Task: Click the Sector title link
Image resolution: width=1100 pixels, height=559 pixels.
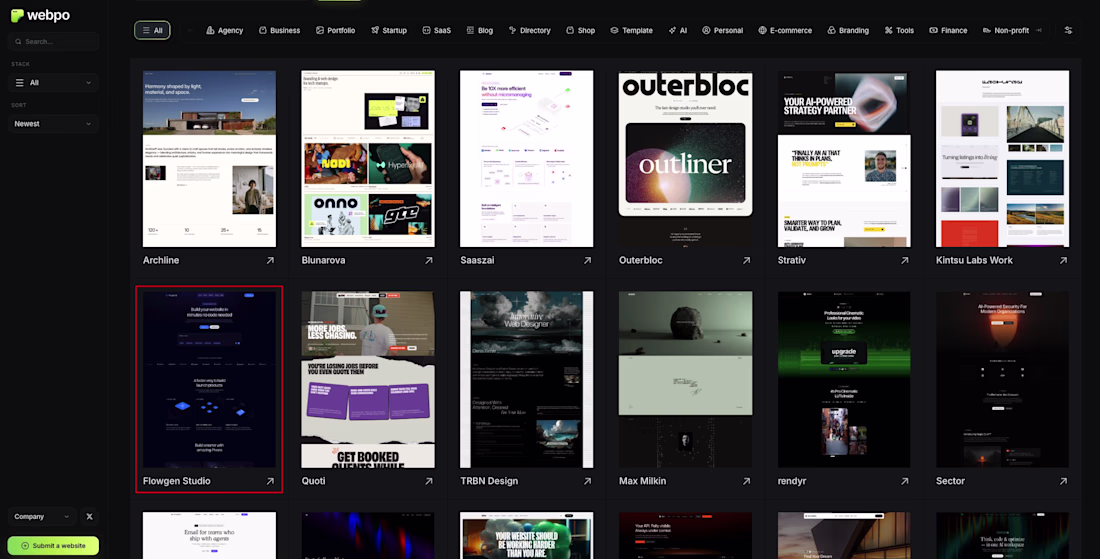Action: click(x=950, y=481)
